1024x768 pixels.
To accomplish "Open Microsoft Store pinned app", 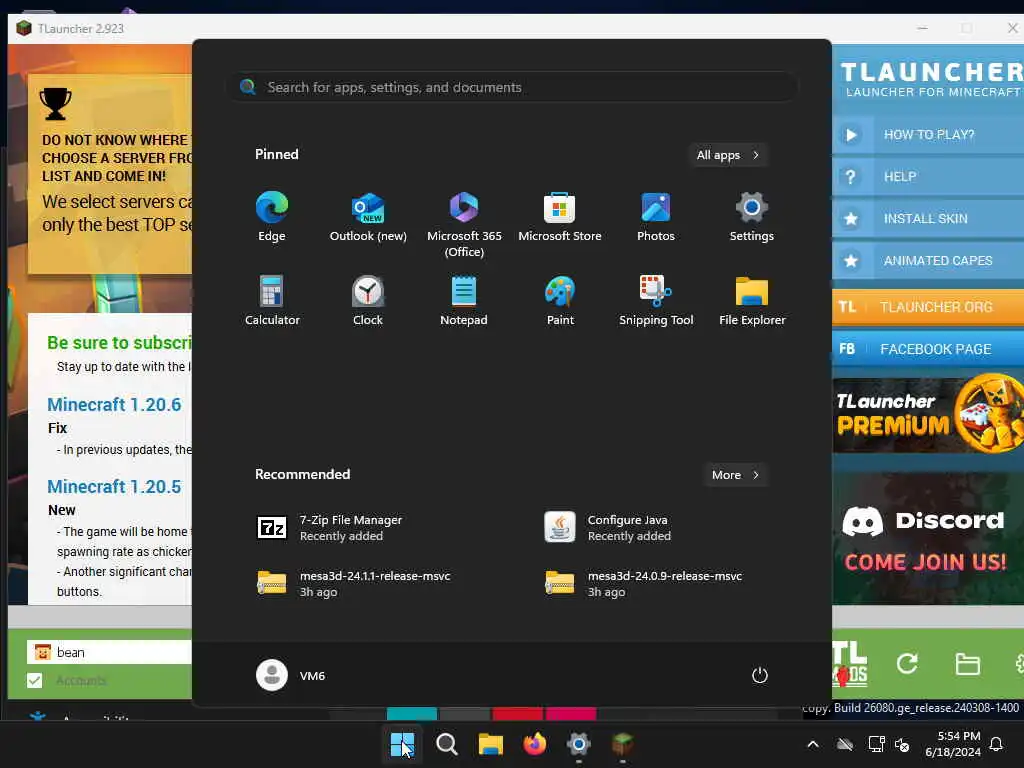I will (x=560, y=217).
